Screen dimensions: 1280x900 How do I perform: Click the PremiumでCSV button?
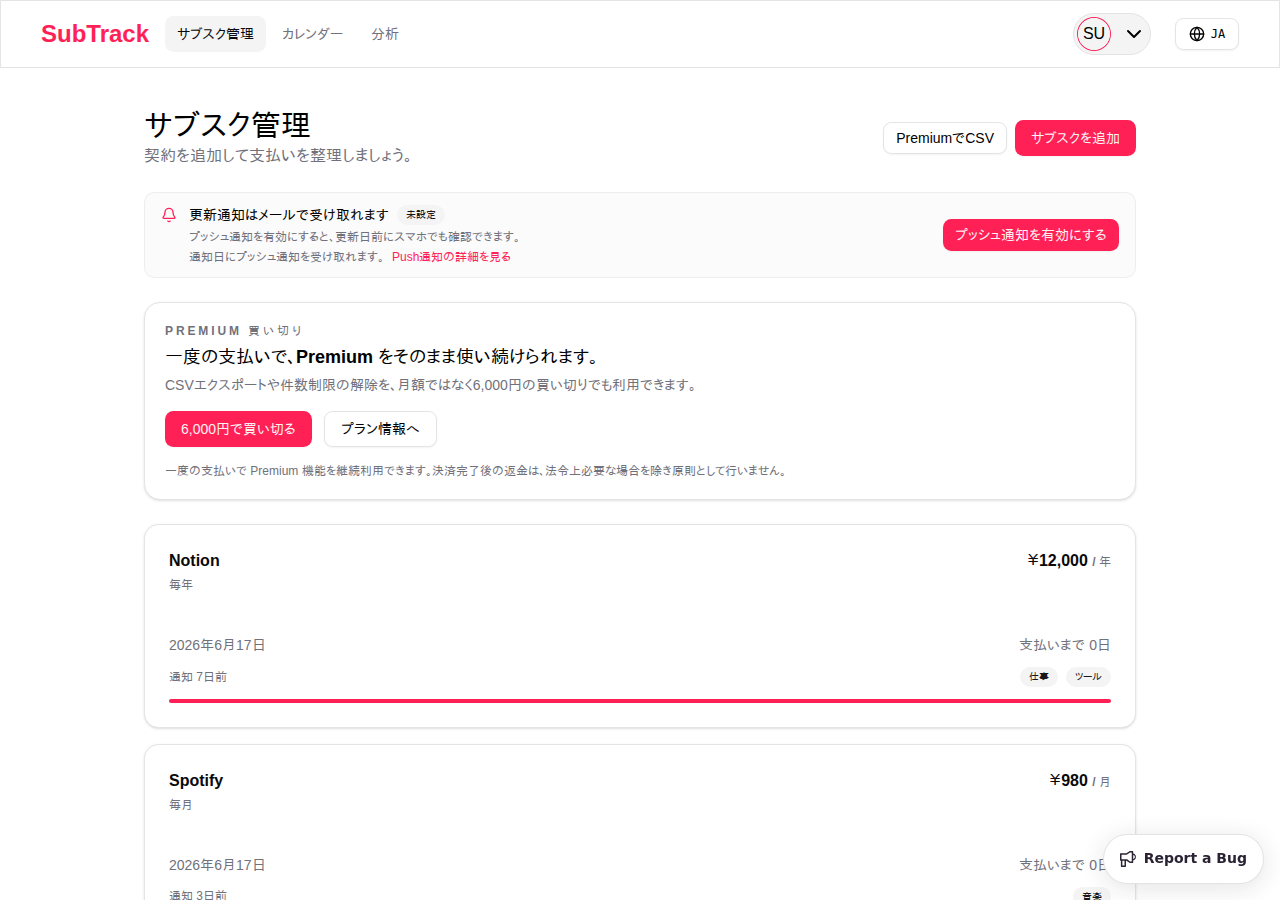(945, 138)
